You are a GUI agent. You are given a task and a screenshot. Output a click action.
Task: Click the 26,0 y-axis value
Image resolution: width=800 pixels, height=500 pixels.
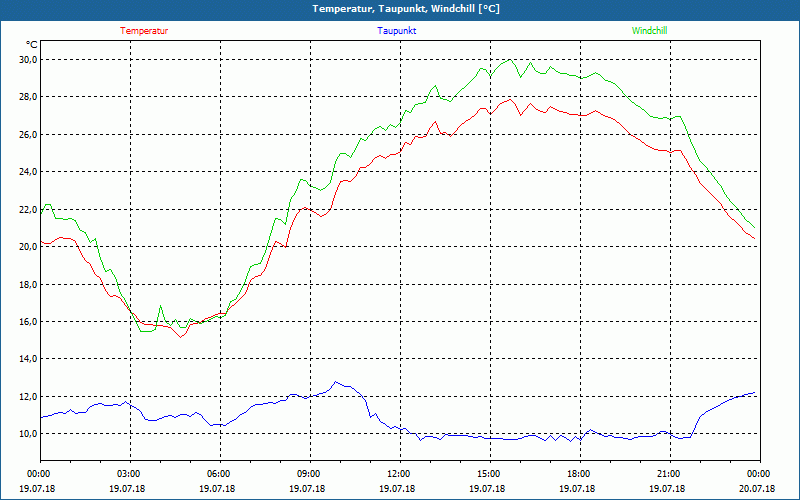pyautogui.click(x=29, y=135)
